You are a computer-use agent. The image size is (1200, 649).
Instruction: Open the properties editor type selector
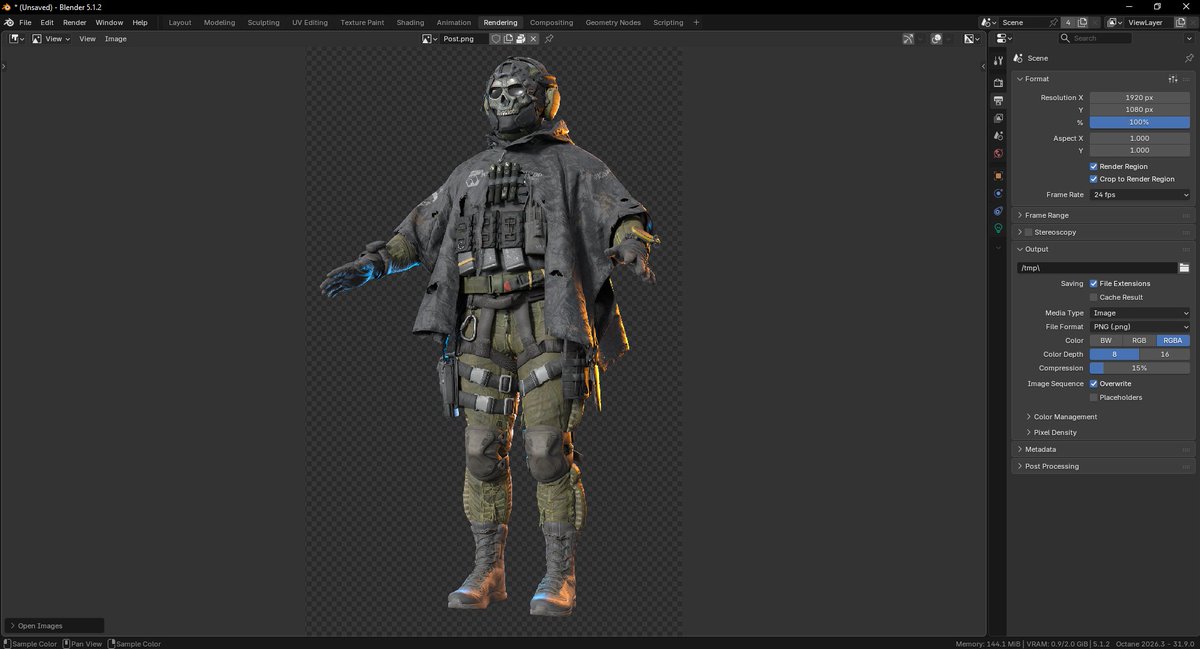pyautogui.click(x=1005, y=38)
